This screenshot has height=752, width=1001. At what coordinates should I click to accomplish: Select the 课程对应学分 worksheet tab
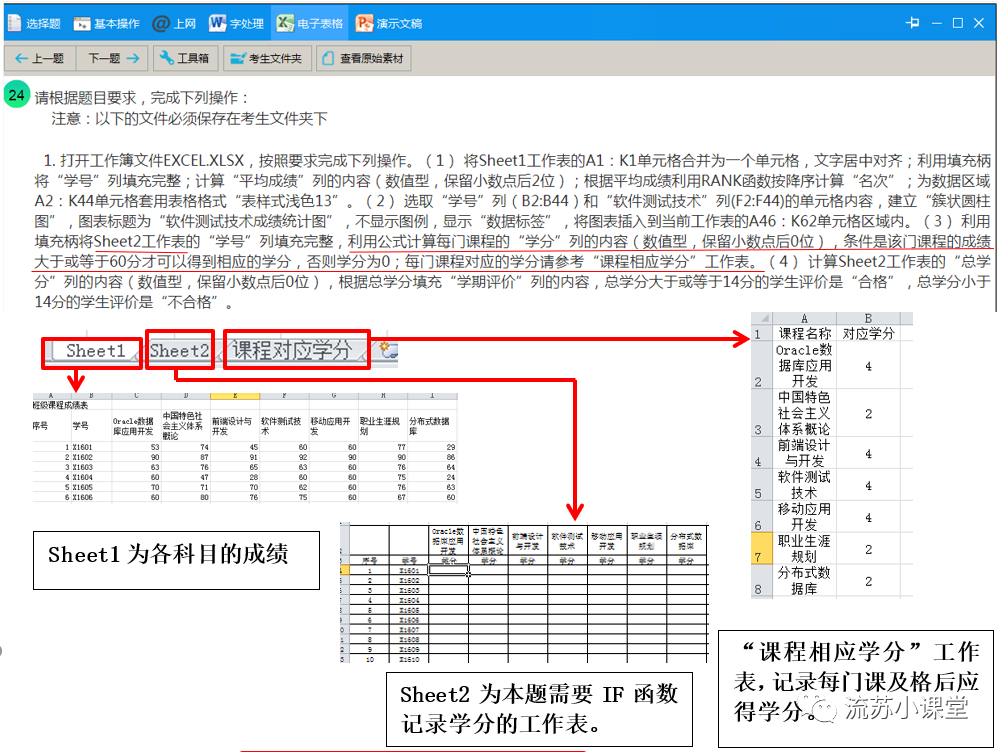coord(292,350)
